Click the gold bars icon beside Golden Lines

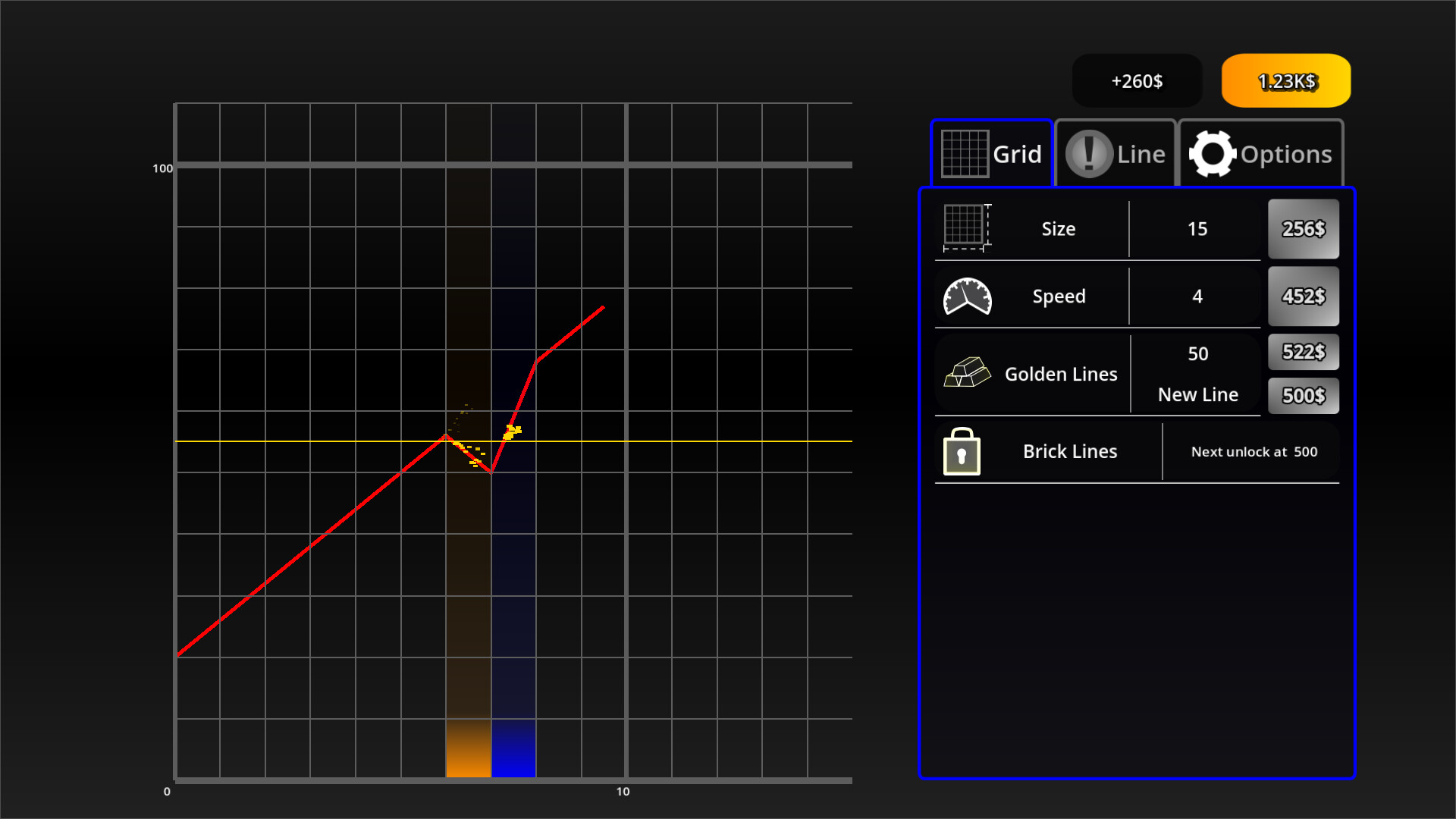pyautogui.click(x=966, y=374)
